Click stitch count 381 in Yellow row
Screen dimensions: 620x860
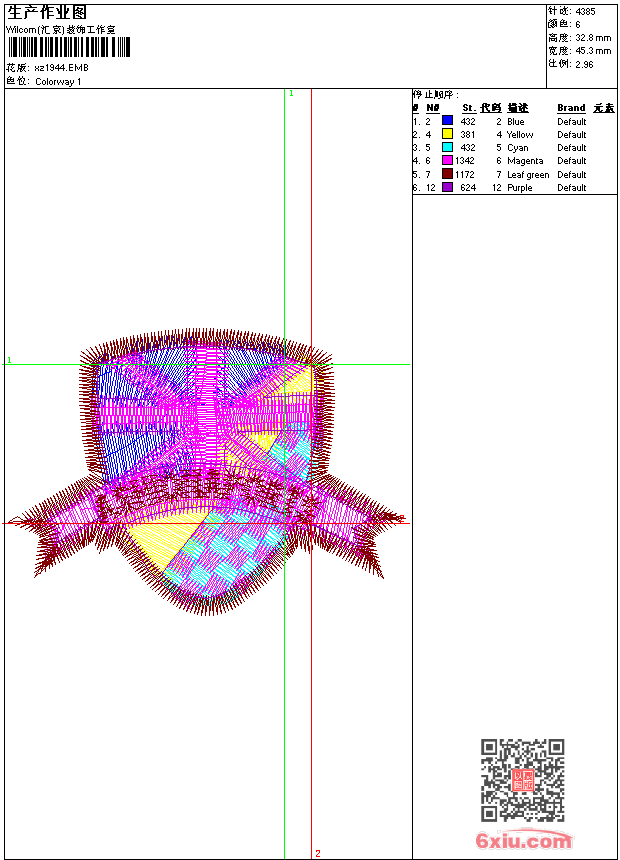tap(467, 135)
